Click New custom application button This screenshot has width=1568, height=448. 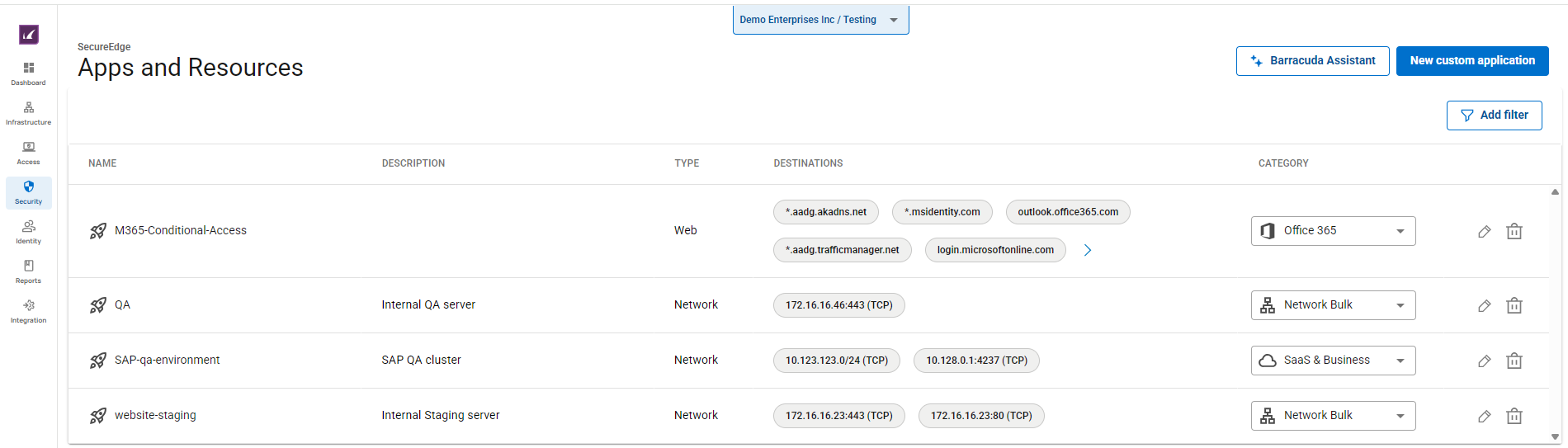1471,61
